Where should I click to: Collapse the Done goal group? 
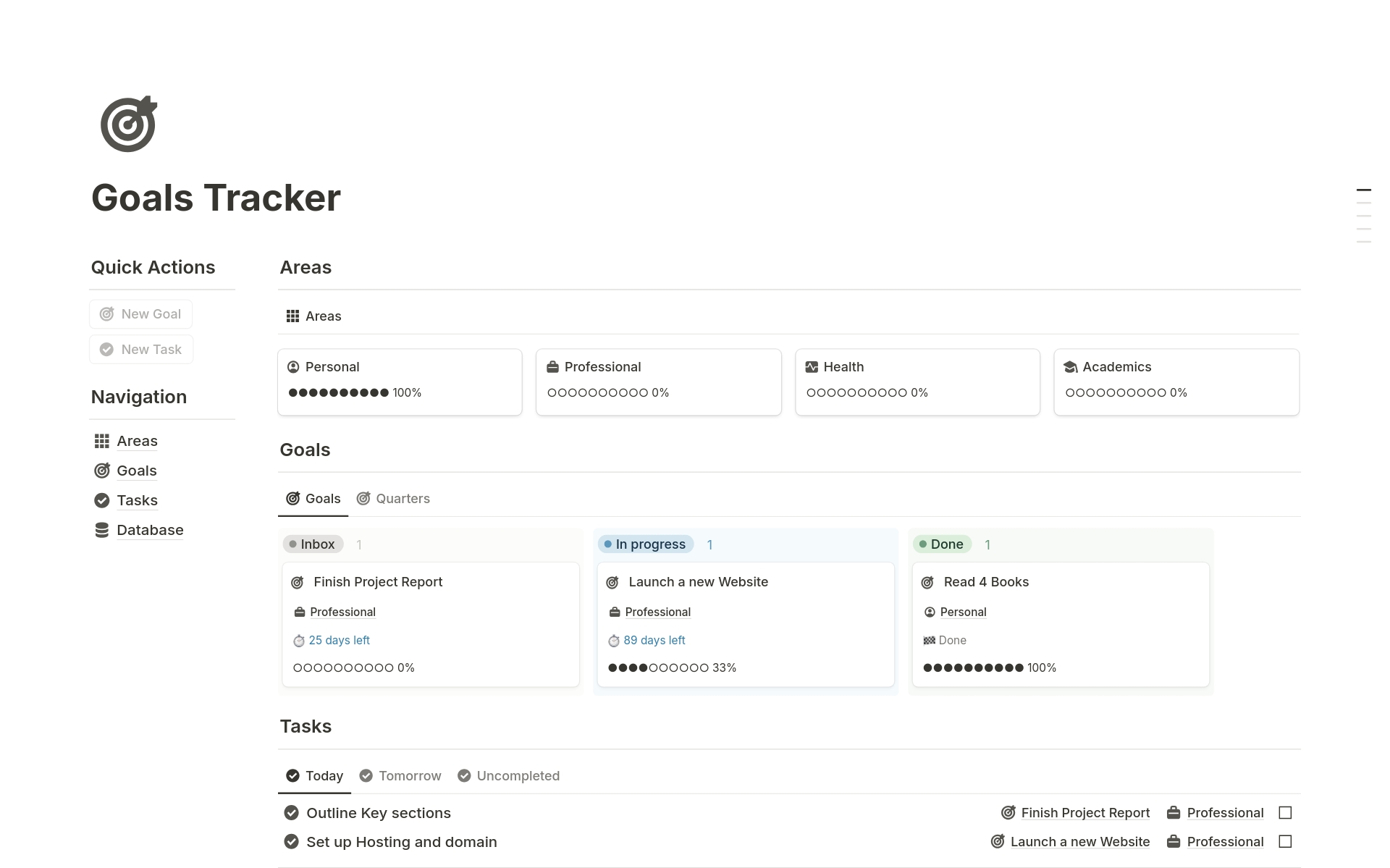[x=941, y=544]
